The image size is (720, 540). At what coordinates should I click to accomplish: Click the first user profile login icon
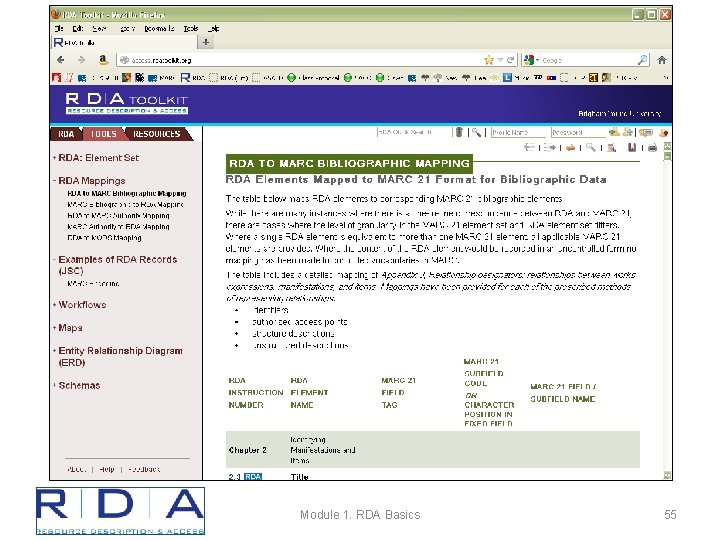[x=614, y=132]
